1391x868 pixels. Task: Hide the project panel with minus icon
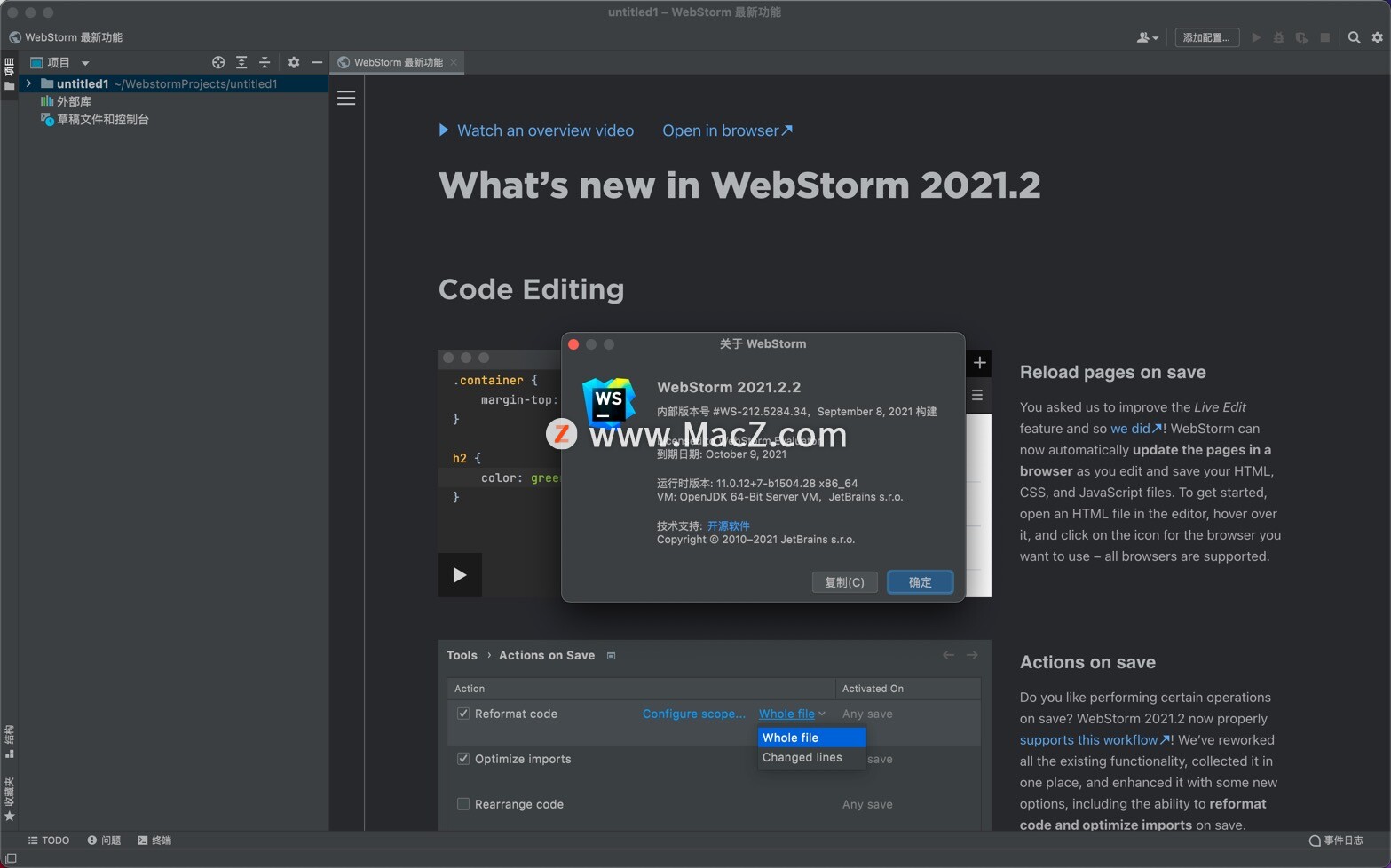pyautogui.click(x=317, y=62)
